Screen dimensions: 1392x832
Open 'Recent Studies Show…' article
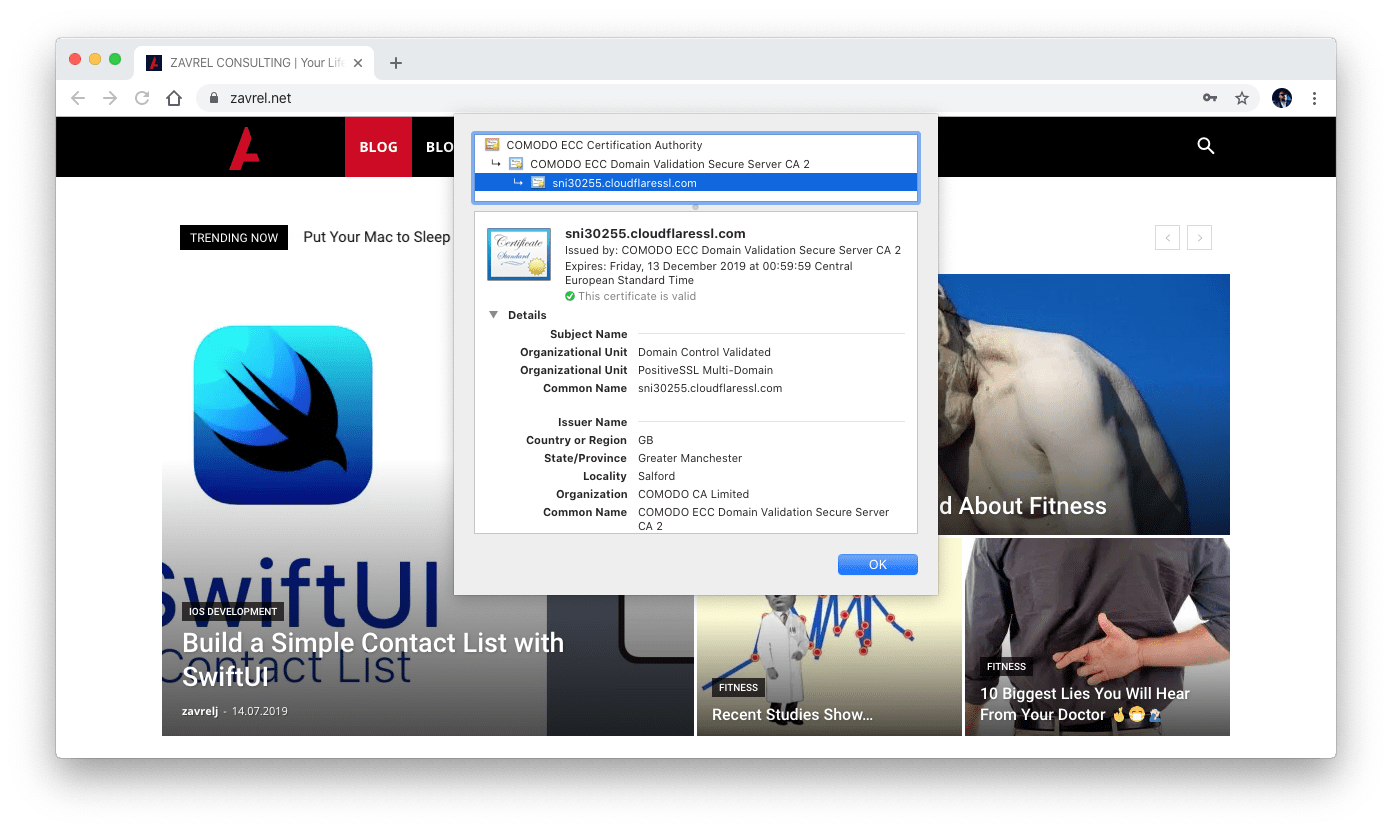point(792,715)
